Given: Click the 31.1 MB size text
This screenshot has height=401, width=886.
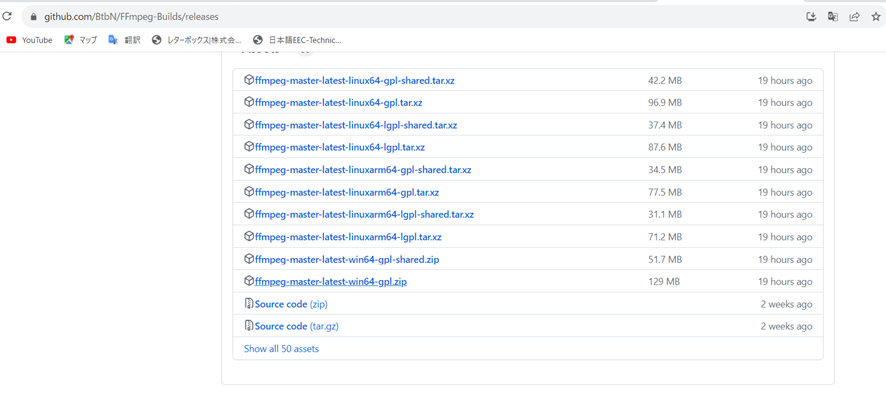Looking at the screenshot, I should point(665,215).
